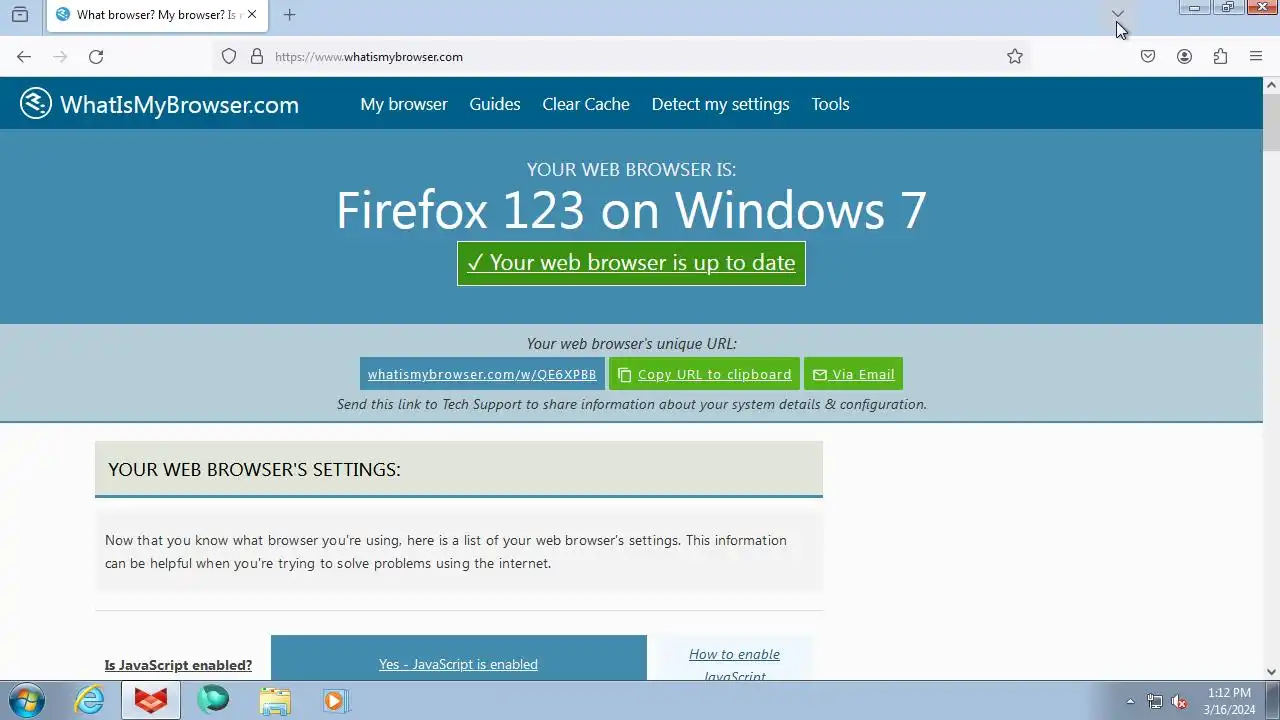Screen dimensions: 1280x720
Task: Click Is JavaScript enabled? link
Action: point(178,665)
